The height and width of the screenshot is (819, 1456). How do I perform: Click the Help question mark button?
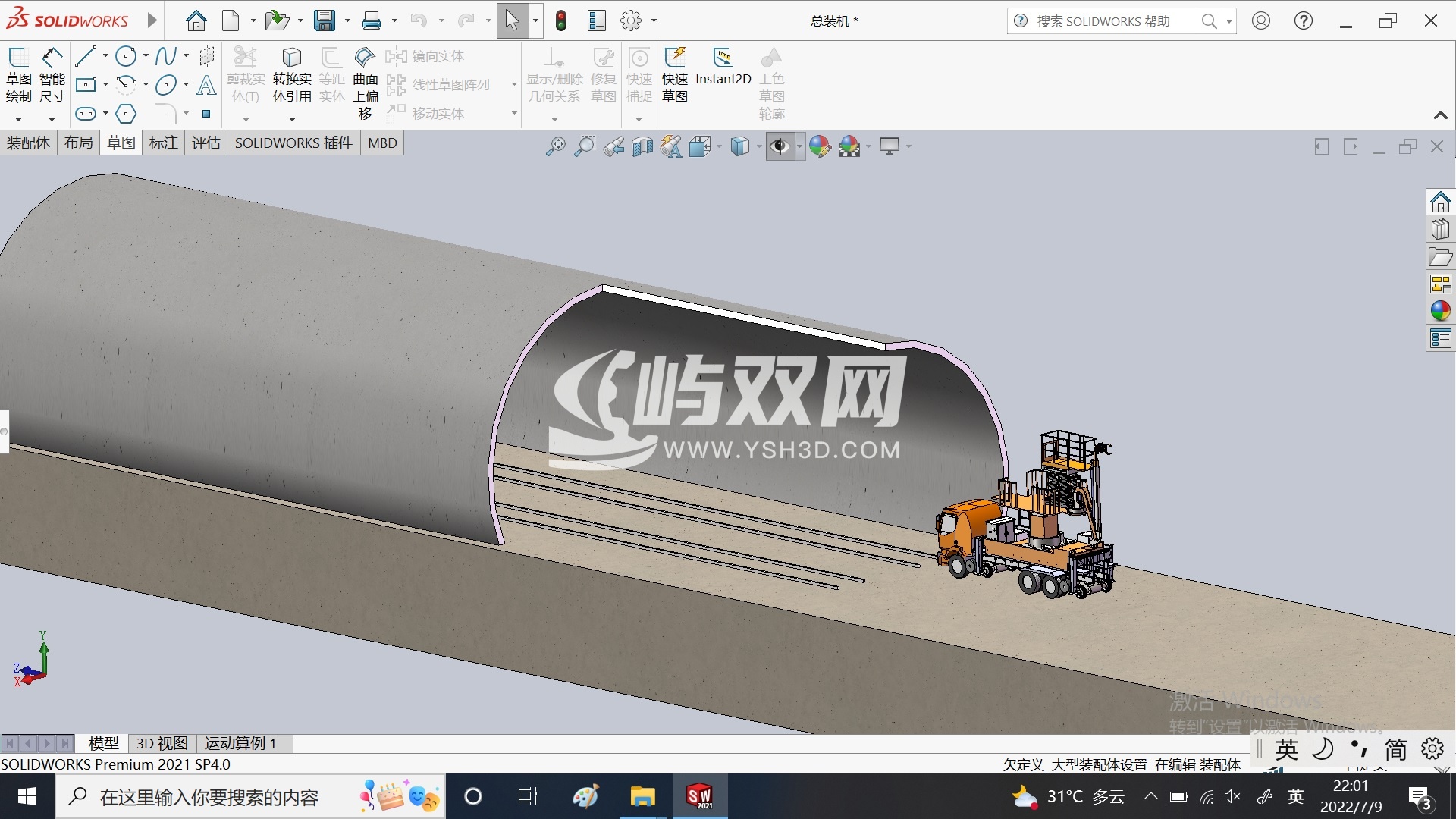pyautogui.click(x=1303, y=20)
